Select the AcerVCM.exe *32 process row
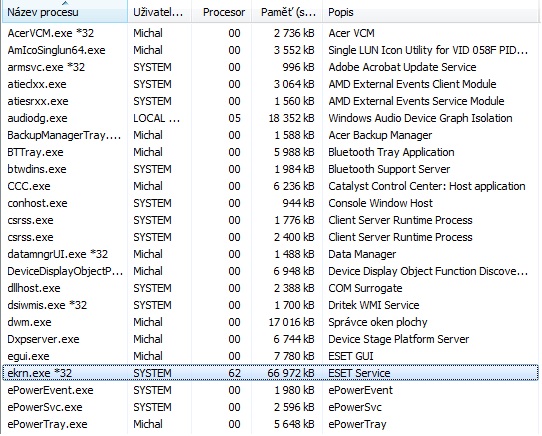 pyautogui.click(x=271, y=33)
